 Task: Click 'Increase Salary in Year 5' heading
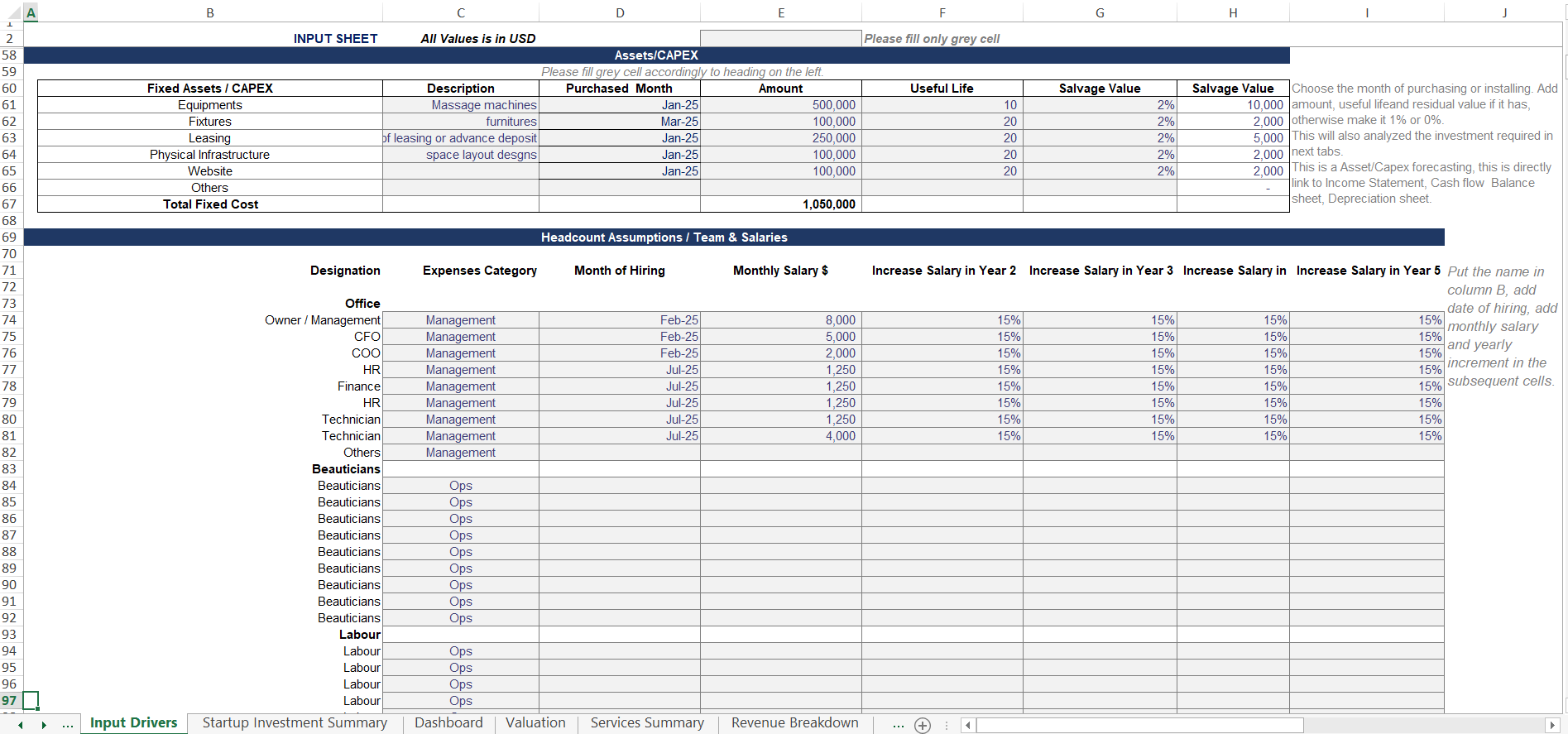click(x=1368, y=271)
